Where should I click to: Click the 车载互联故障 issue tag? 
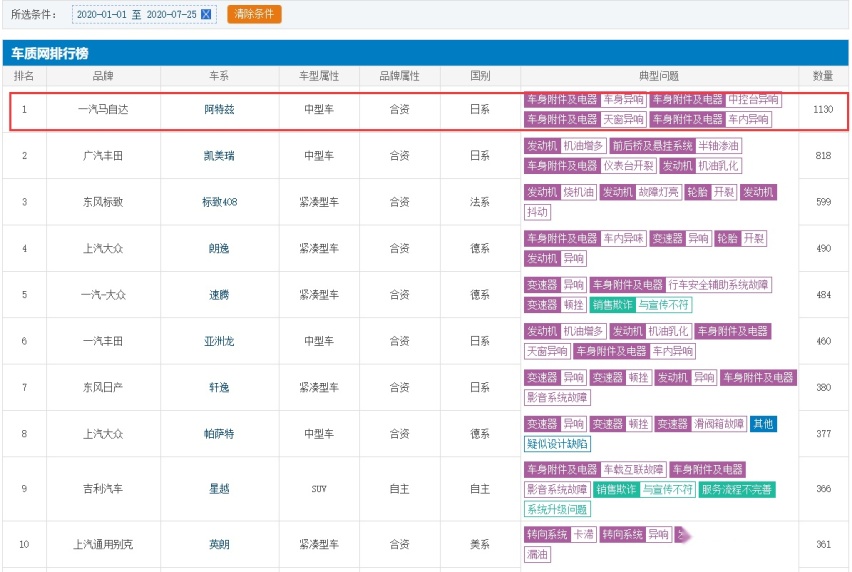click(x=634, y=469)
